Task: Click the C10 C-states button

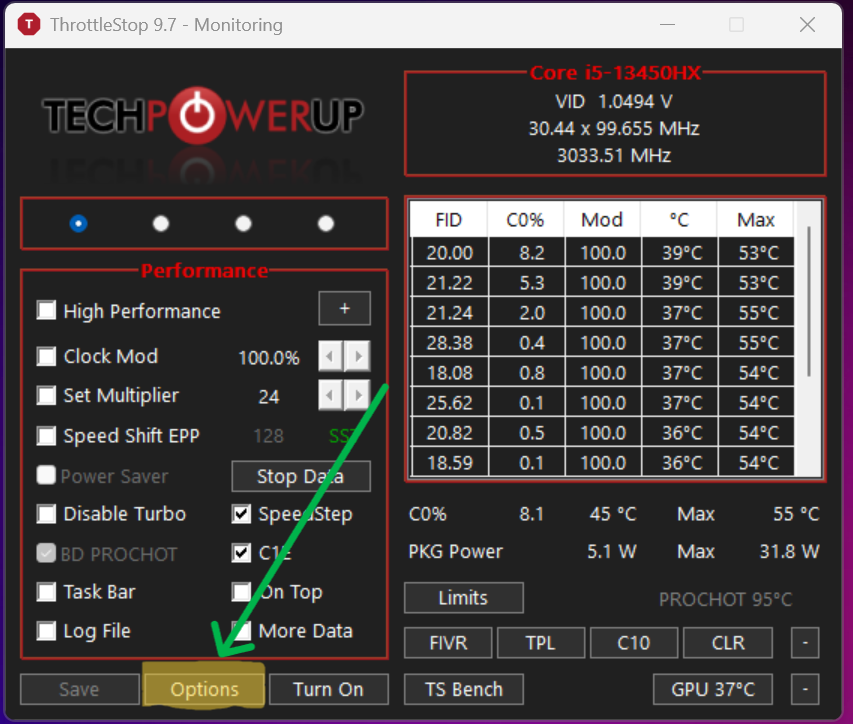Action: tap(634, 643)
